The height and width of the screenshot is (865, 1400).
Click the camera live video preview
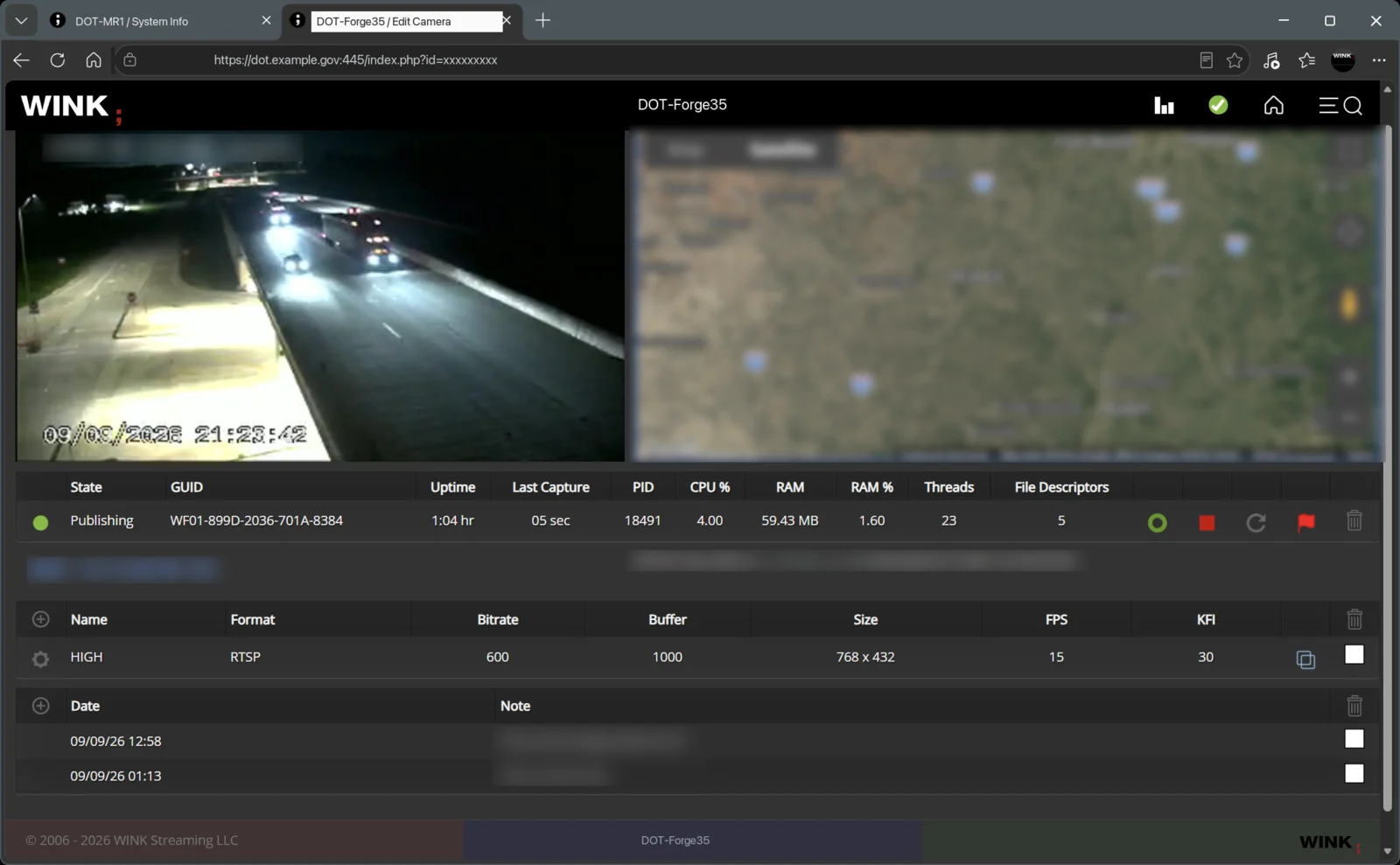(320, 296)
